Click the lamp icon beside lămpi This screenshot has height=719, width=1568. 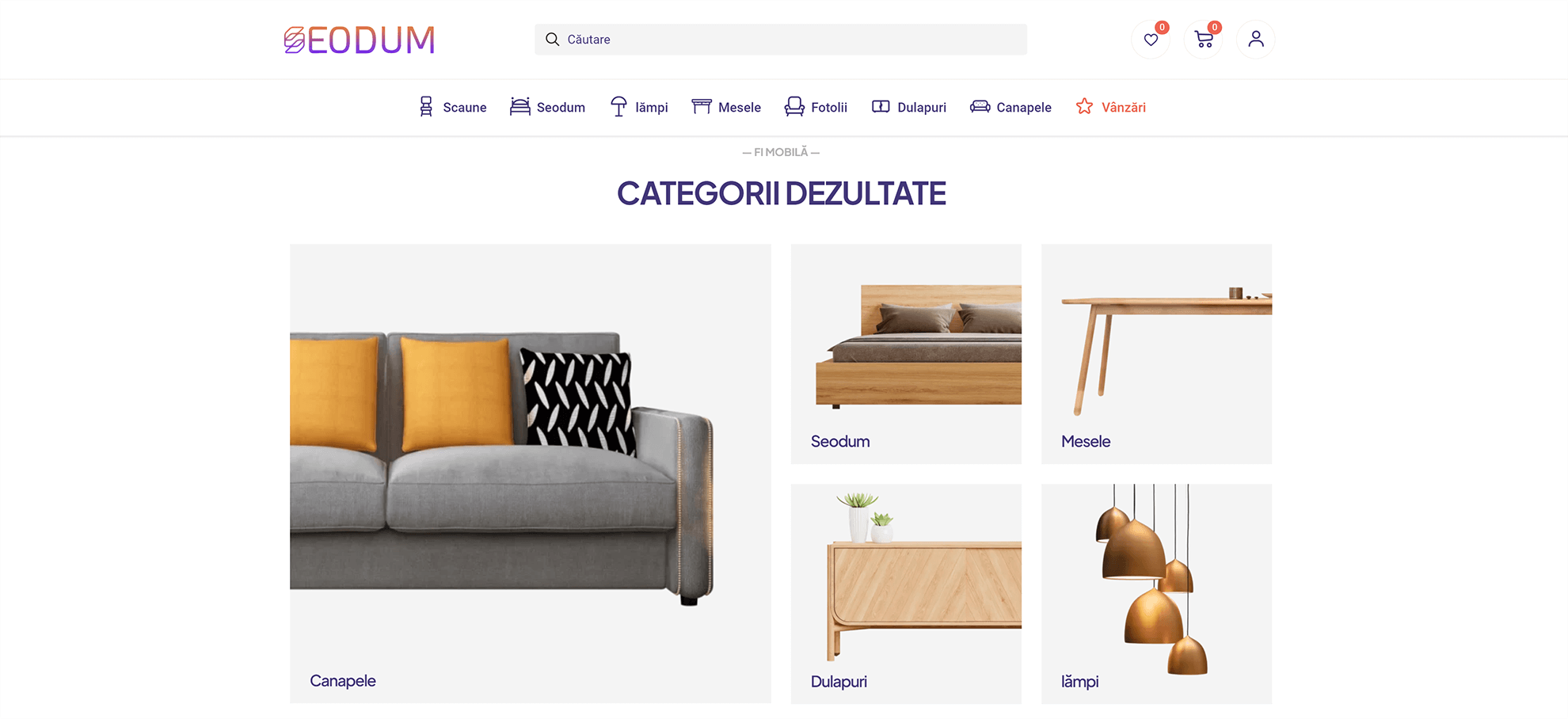[618, 107]
